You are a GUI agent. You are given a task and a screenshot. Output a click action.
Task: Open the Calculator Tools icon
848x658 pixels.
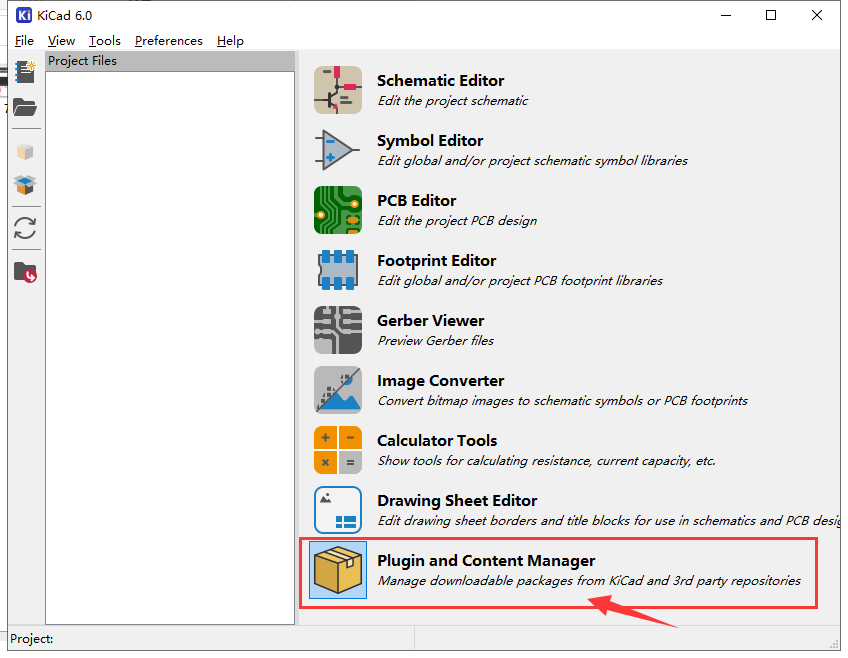click(x=338, y=450)
